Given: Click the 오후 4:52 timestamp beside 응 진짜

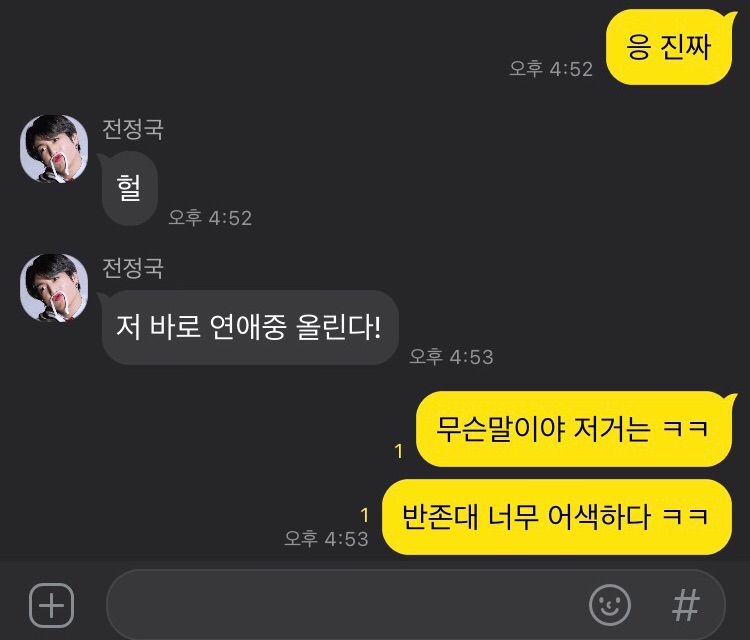Looking at the screenshot, I should pos(551,69).
